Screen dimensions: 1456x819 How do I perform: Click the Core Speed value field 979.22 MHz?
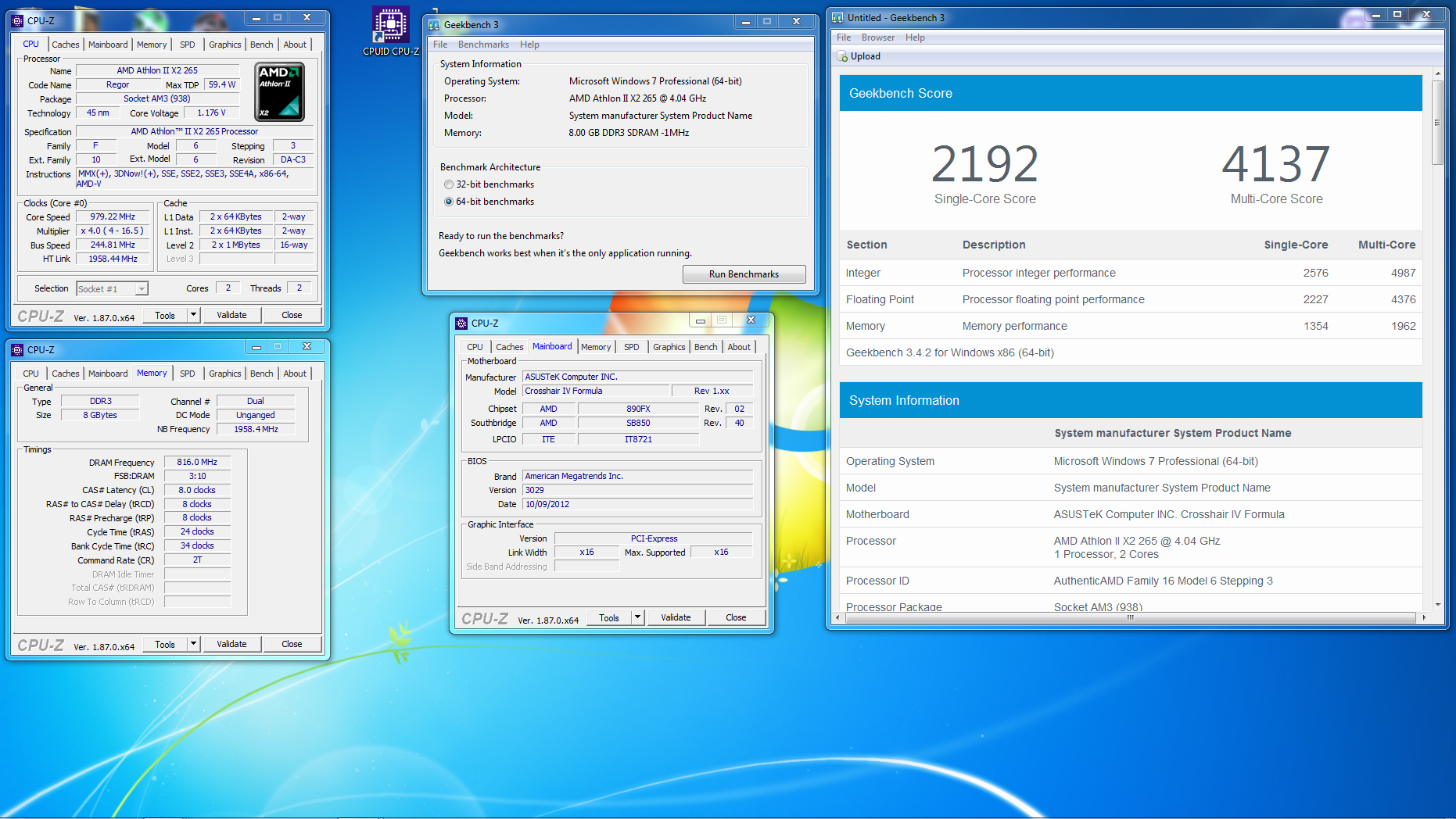(113, 217)
